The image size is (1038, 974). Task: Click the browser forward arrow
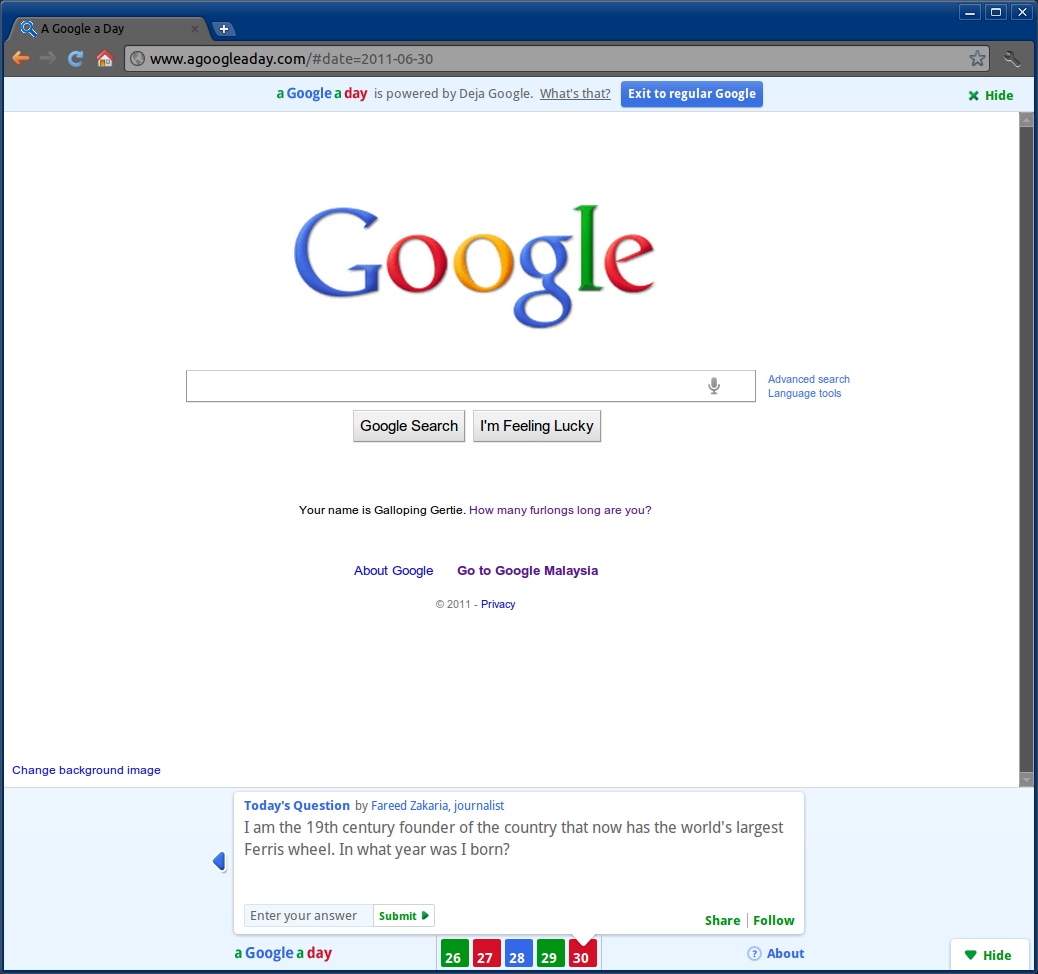point(48,58)
